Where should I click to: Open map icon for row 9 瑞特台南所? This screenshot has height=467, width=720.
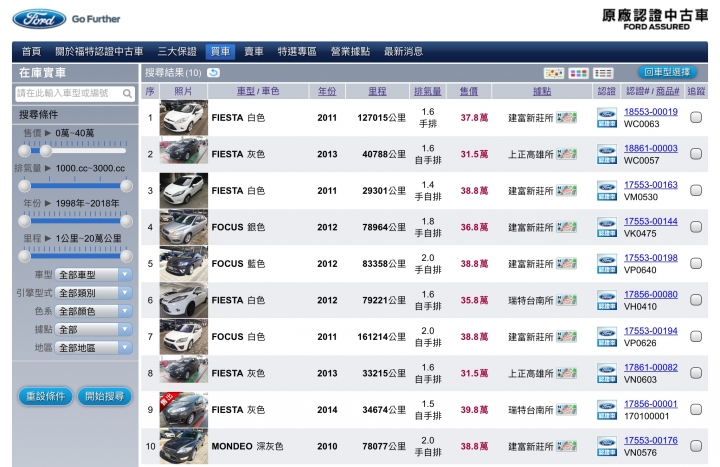[x=566, y=410]
